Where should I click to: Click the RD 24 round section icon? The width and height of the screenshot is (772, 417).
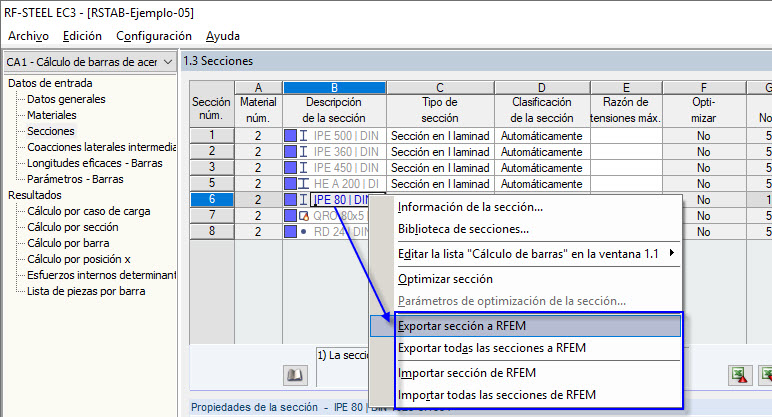point(304,231)
